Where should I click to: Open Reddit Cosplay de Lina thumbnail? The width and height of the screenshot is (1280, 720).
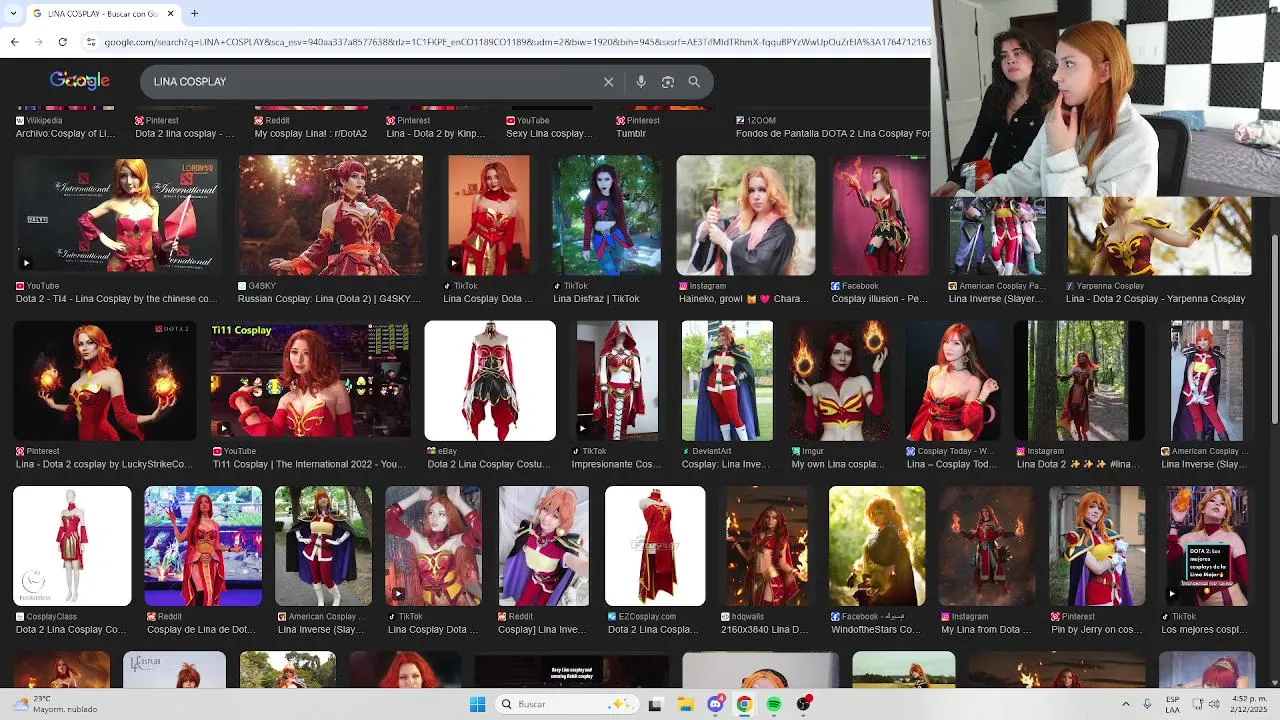tap(203, 546)
